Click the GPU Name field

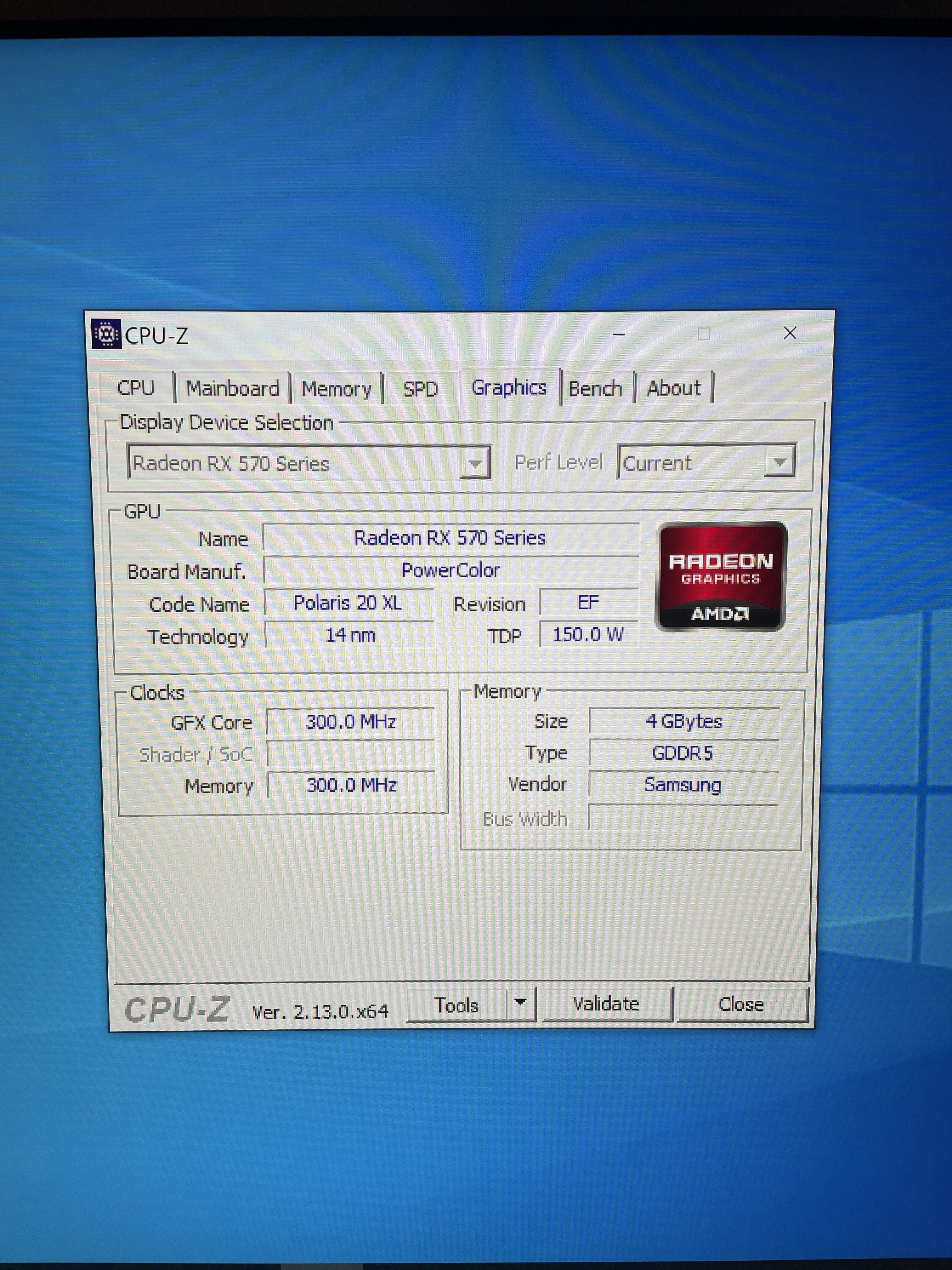pos(450,537)
